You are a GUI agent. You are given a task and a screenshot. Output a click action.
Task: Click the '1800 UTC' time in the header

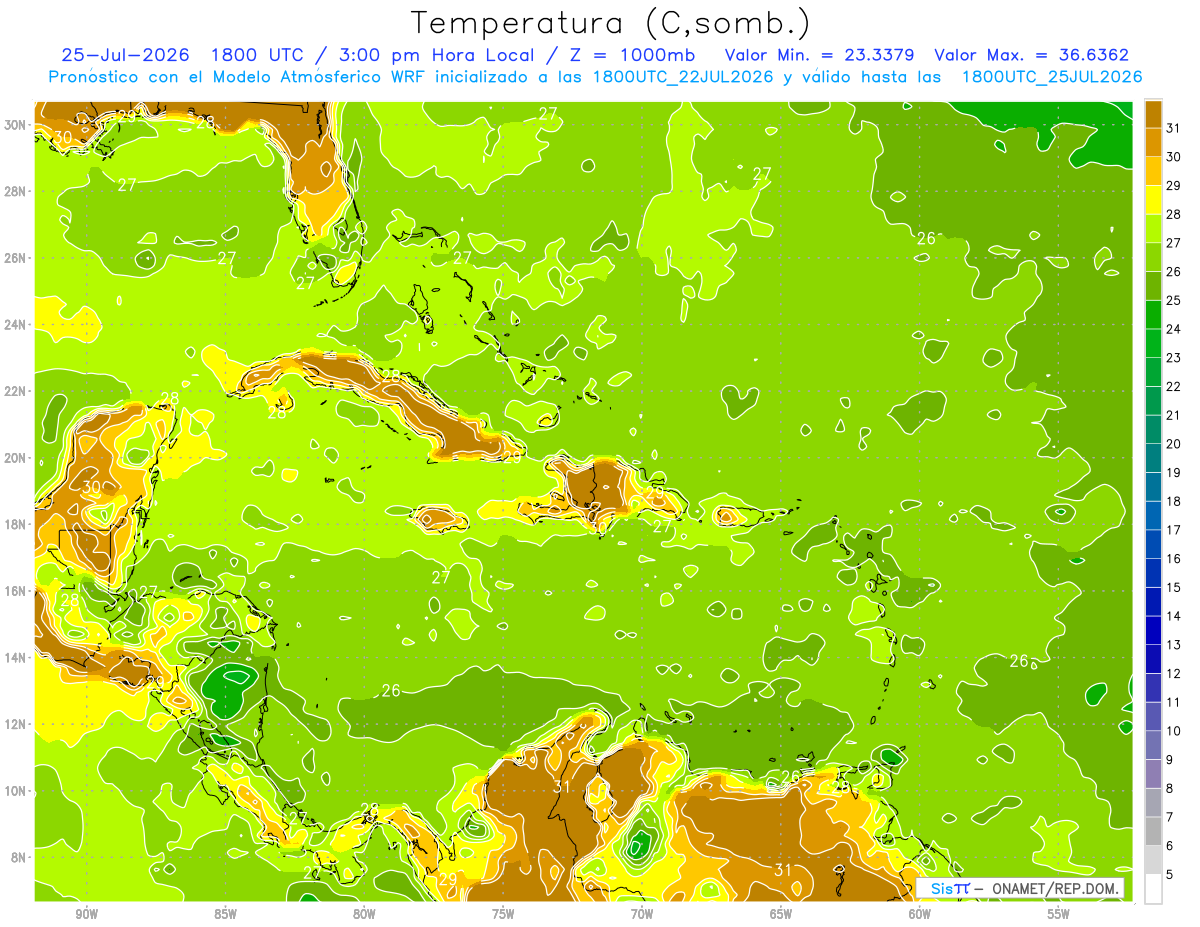(x=258, y=54)
